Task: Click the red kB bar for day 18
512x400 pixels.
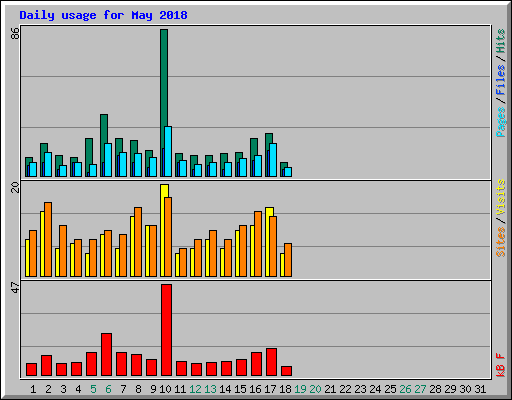Action: pos(286,371)
